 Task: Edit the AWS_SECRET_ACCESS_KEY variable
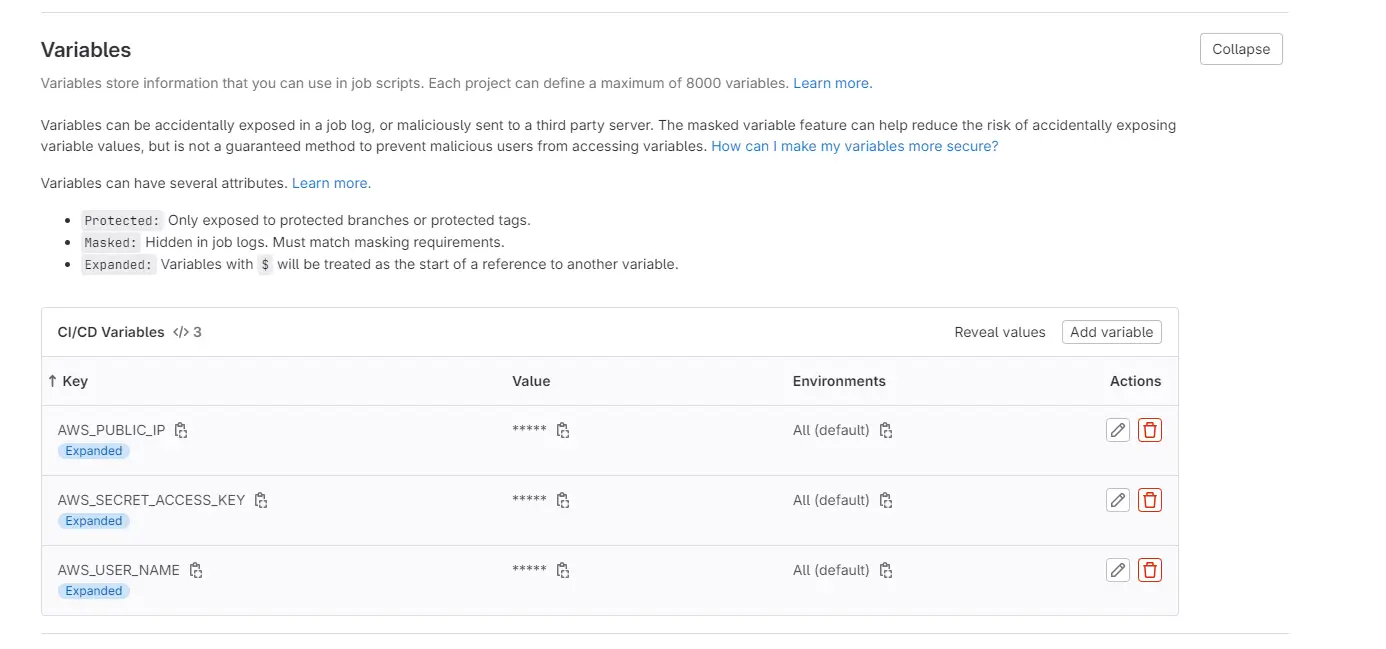coord(1117,499)
